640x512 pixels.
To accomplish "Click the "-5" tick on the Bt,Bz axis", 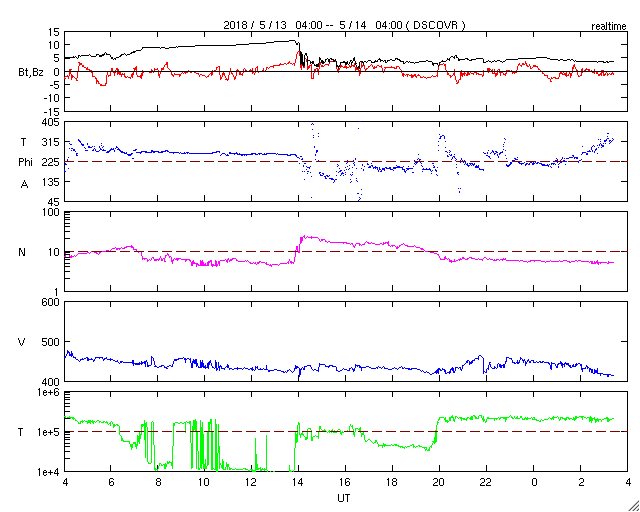I will tap(54, 85).
